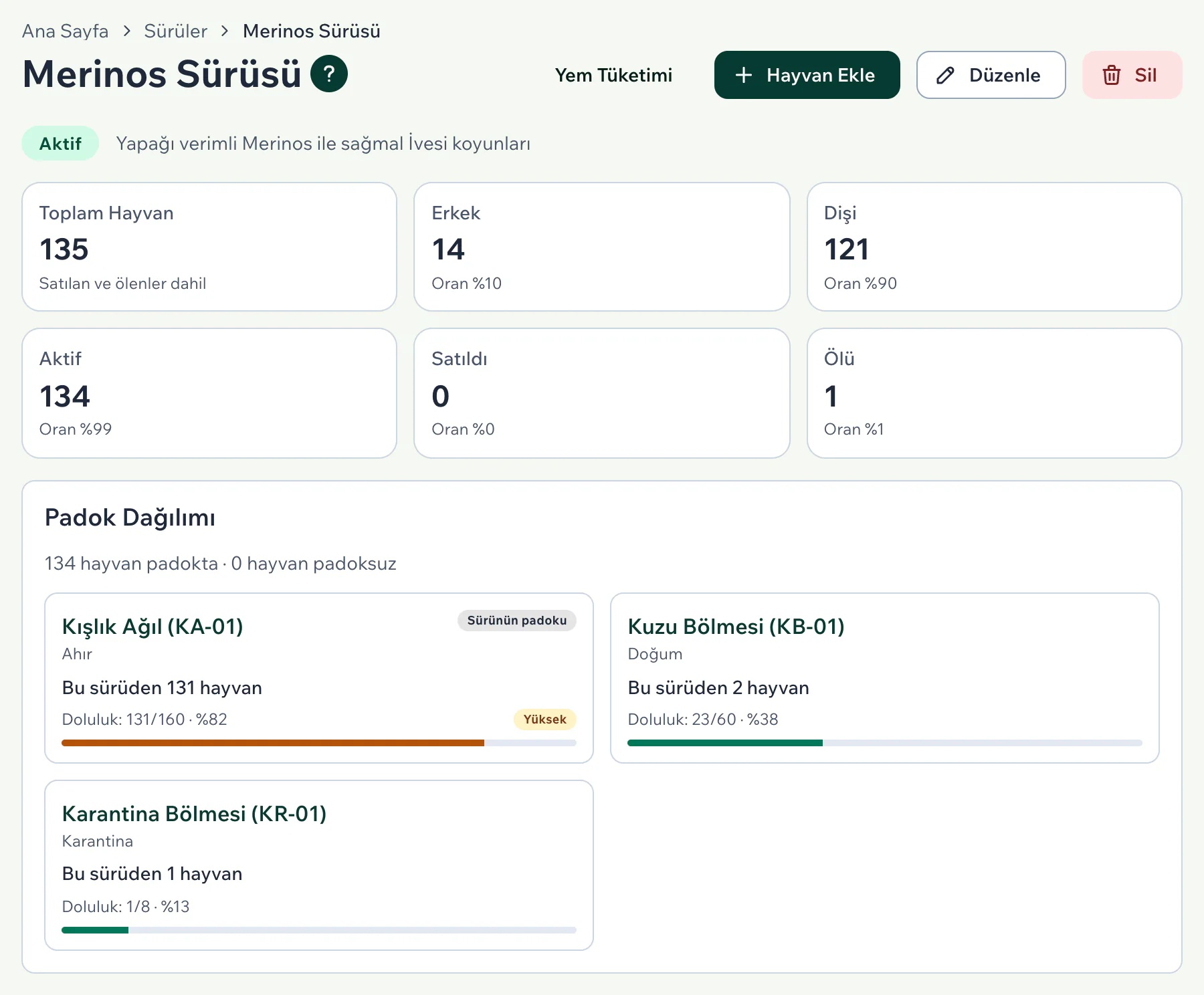1204x995 pixels.
Task: Click 'Bu sürüden 131 hayvan' text
Action: (162, 688)
